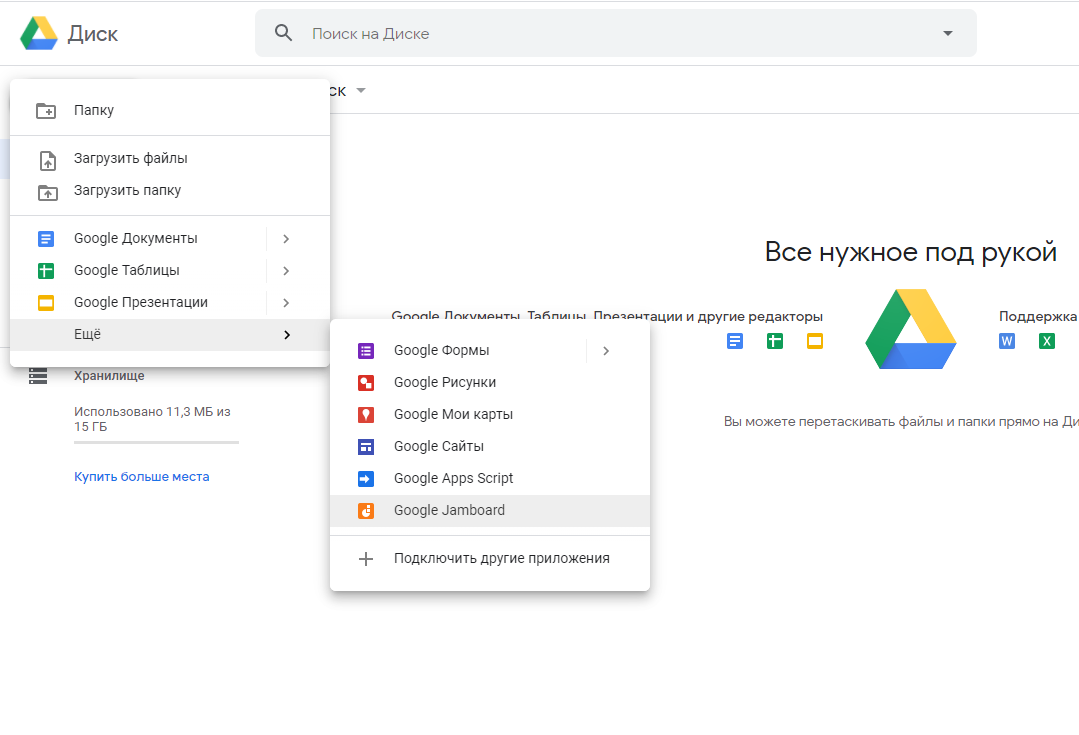Click the Использовано 11,3 МБ из 15 ГБ text
Screen dimensions: 1079x735
[152, 419]
